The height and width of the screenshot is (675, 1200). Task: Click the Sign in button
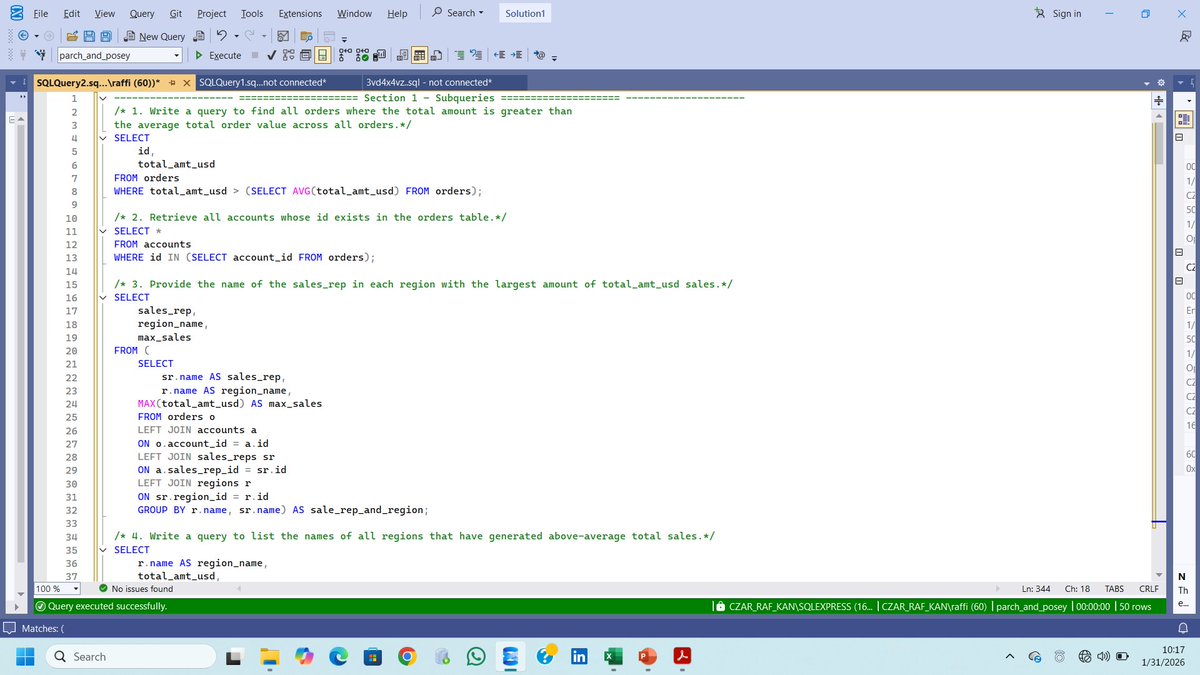1059,13
